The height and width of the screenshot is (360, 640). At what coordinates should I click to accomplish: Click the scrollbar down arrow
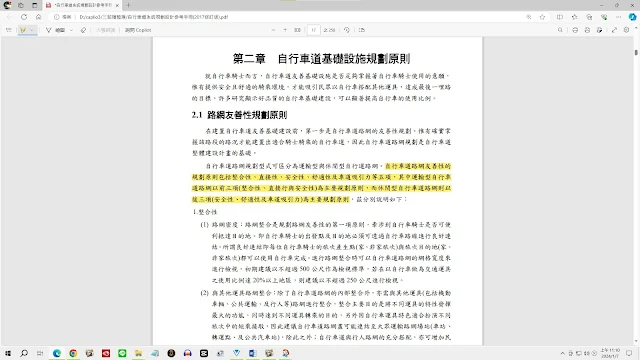(x=636, y=342)
